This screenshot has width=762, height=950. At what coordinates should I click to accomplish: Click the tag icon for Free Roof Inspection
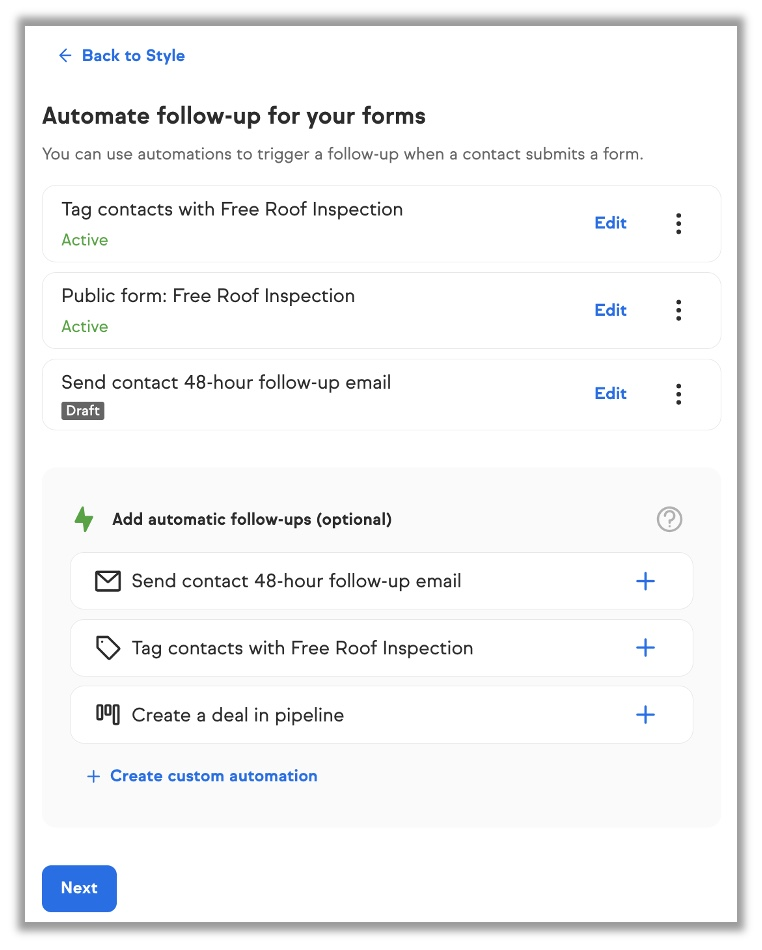point(107,648)
